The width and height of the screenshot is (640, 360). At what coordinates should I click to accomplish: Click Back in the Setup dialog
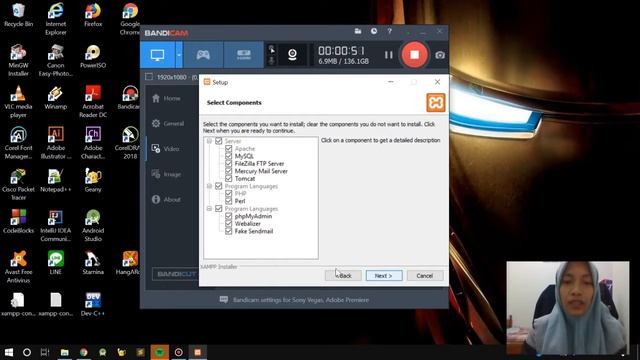click(x=343, y=276)
